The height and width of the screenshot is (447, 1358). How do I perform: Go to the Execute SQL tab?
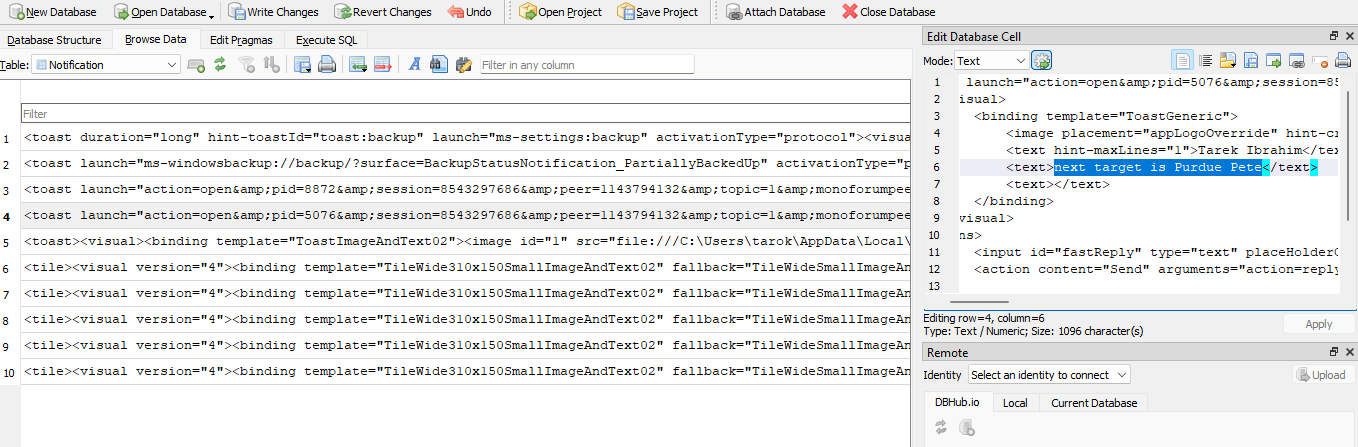pos(326,40)
